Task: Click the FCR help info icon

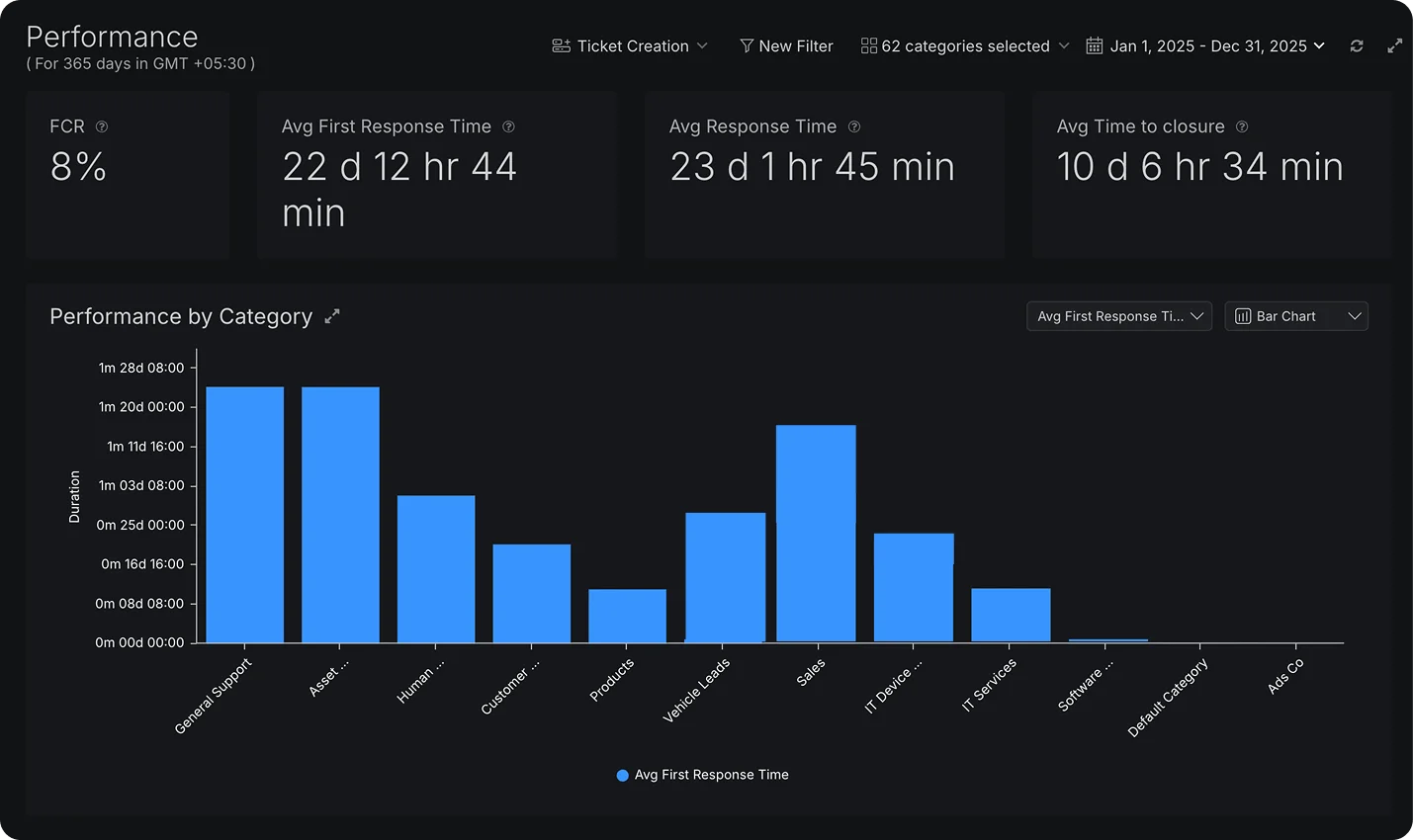Action: (102, 126)
